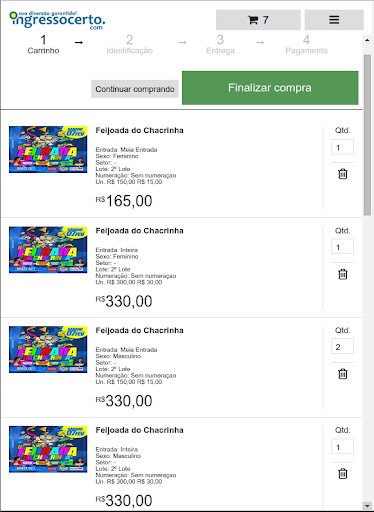
Task: Go to the ingressocerto.com logo homepage
Action: [x=57, y=20]
